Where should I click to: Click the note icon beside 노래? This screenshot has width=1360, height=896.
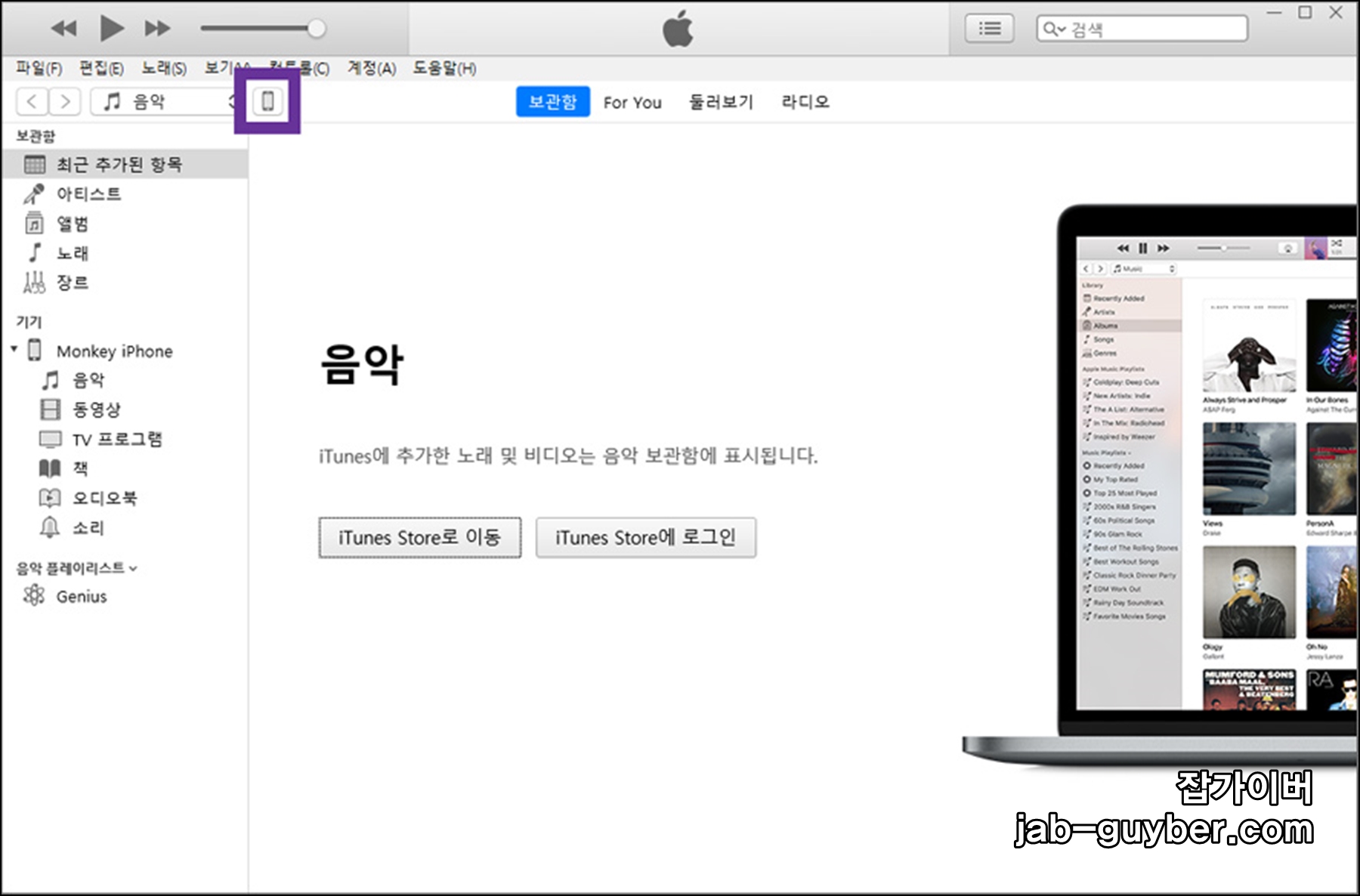[35, 252]
